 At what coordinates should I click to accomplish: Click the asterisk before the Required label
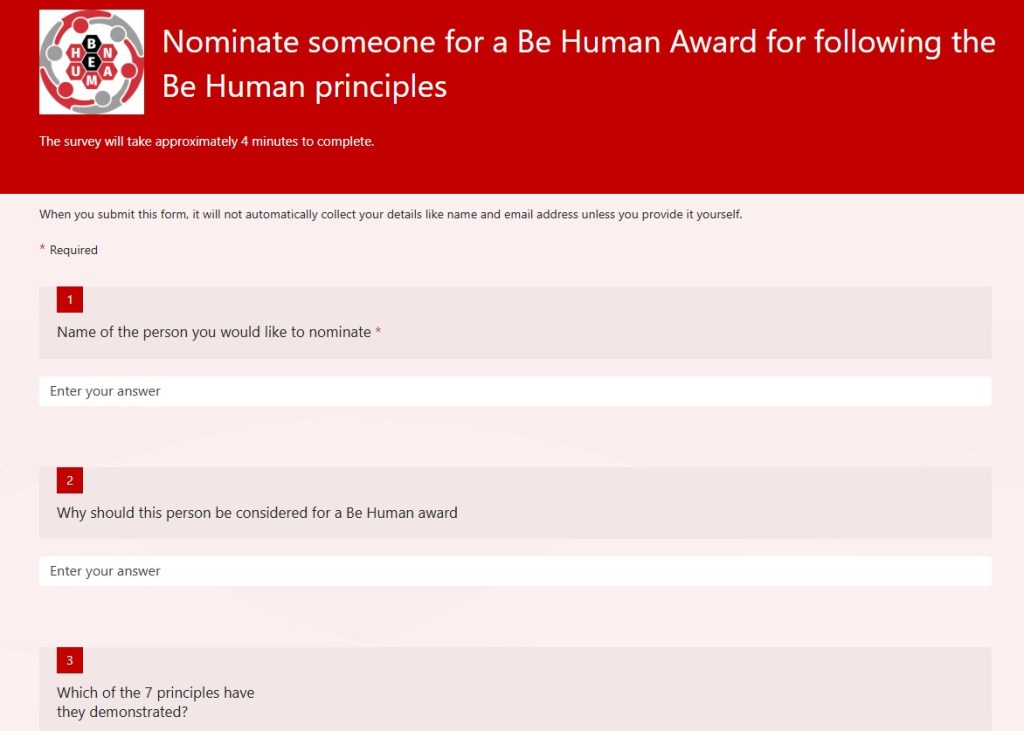click(43, 249)
